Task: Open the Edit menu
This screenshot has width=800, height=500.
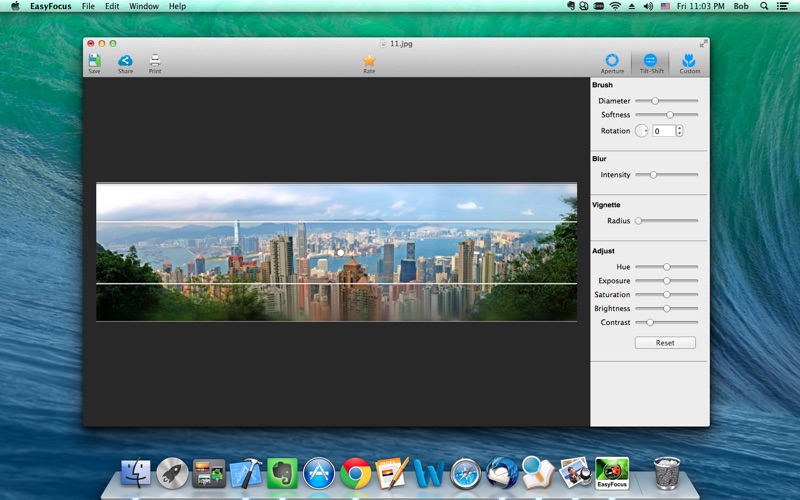Action: 112,6
